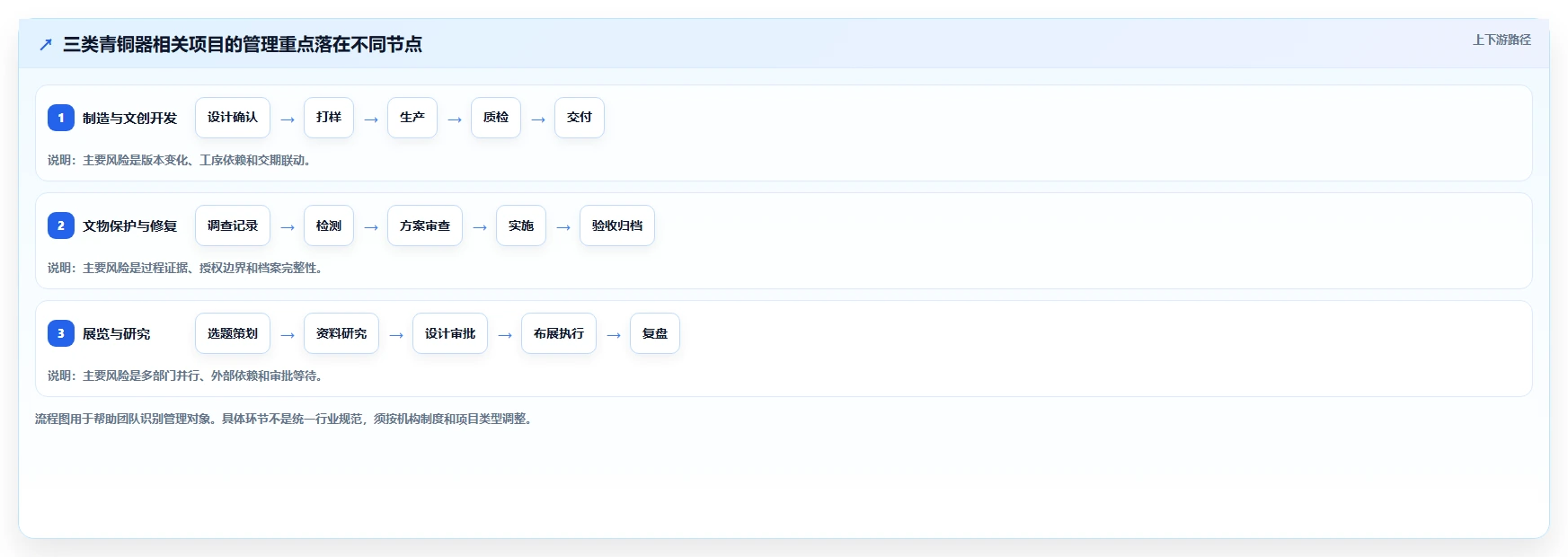The image size is (1568, 557).
Task: Select the 调查记录 step box
Action: point(233,225)
